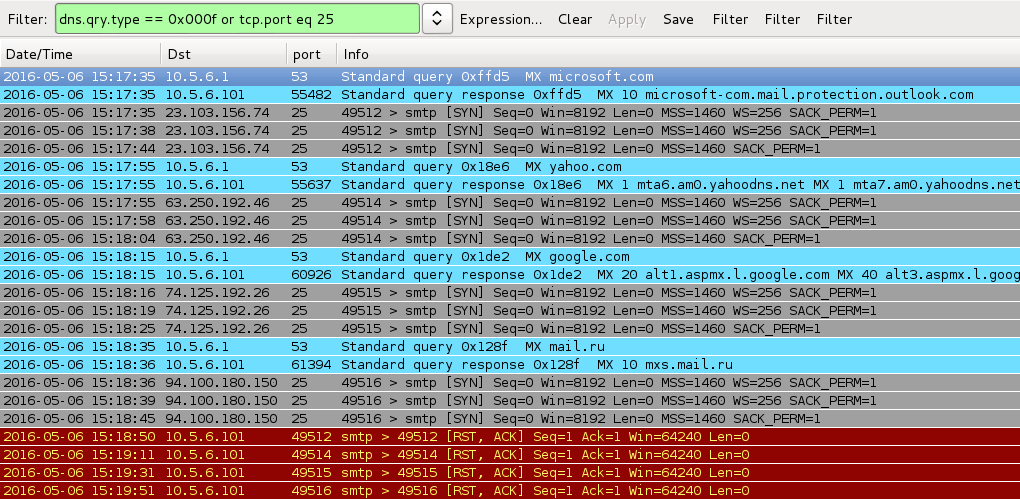Clear the display filter
This screenshot has height=499, width=1020.
(575, 19)
